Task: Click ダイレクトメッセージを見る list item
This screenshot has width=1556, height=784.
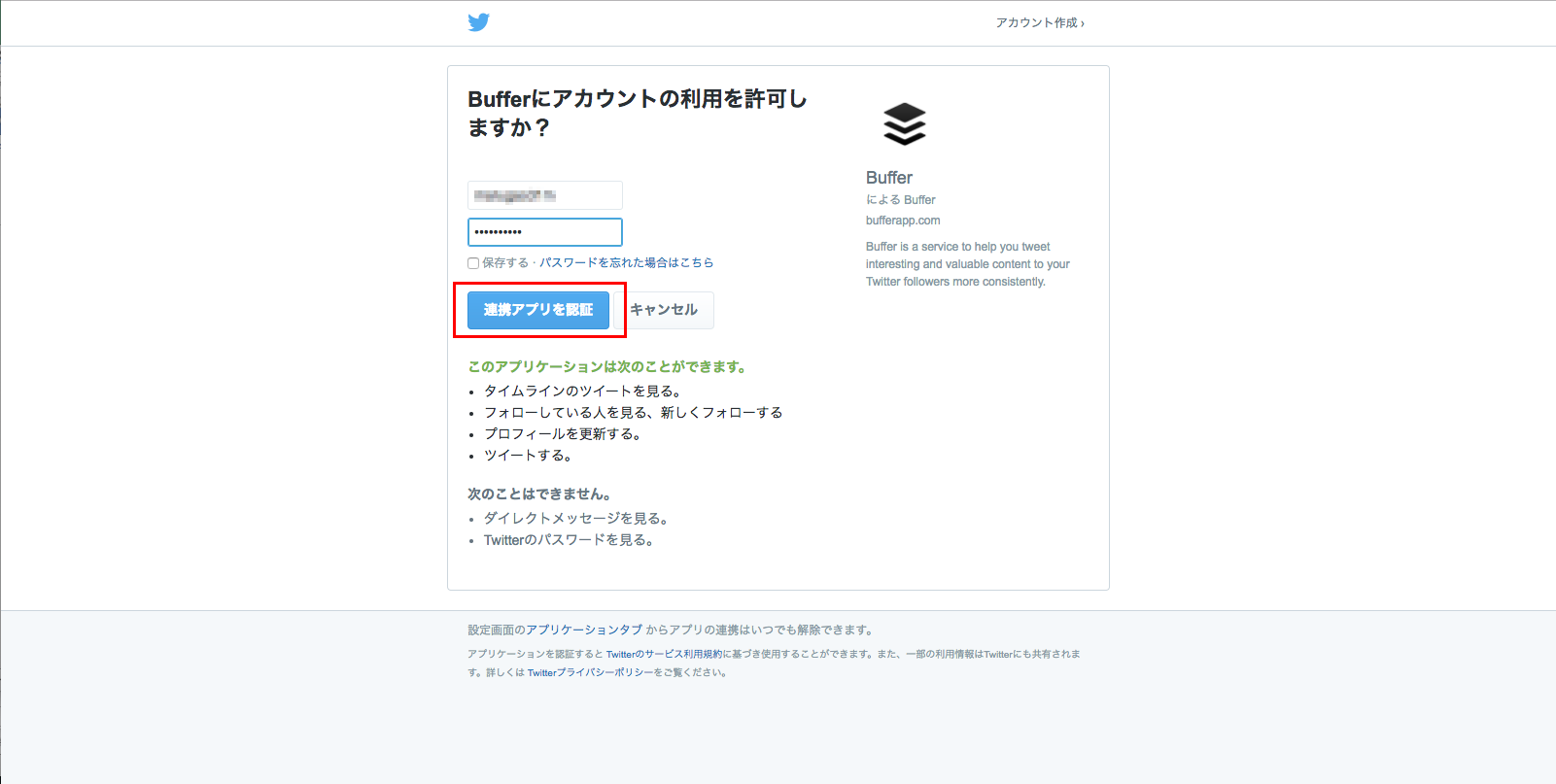Action: 576,518
